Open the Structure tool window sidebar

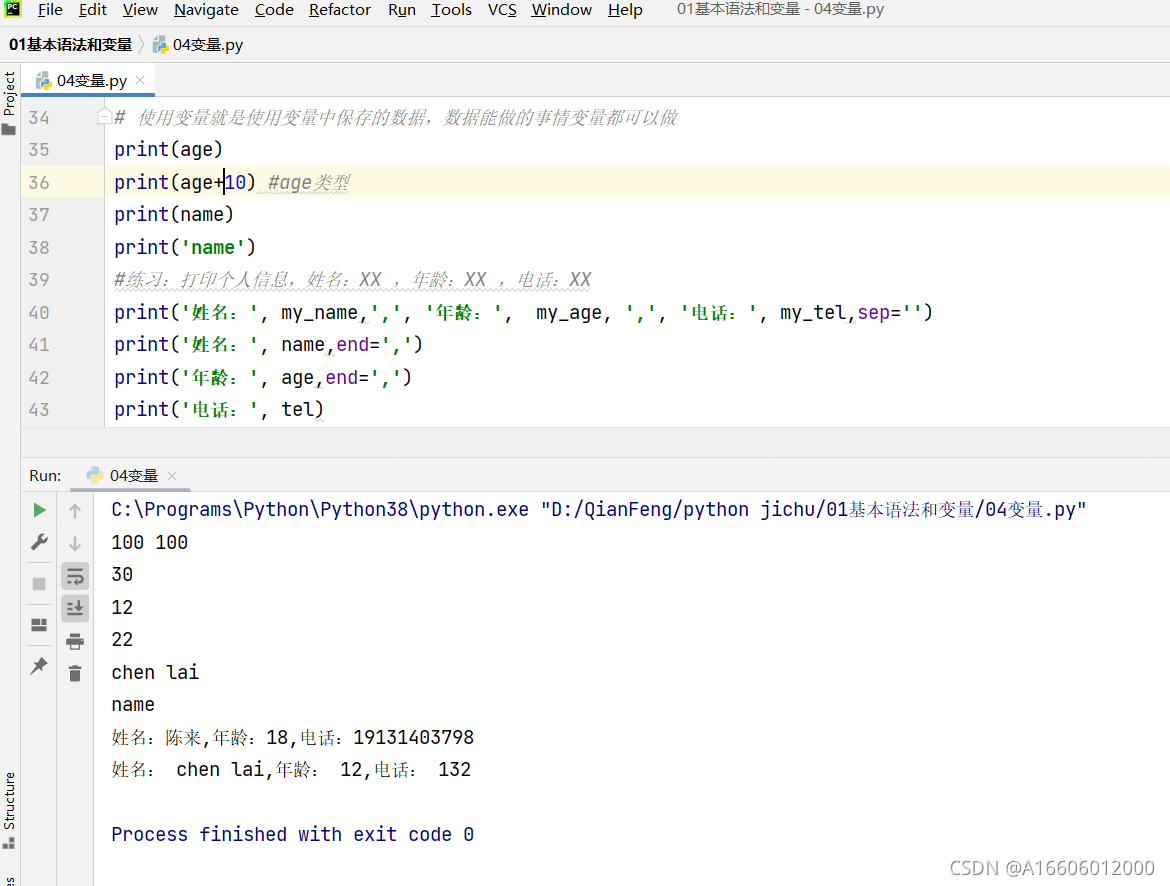9,809
